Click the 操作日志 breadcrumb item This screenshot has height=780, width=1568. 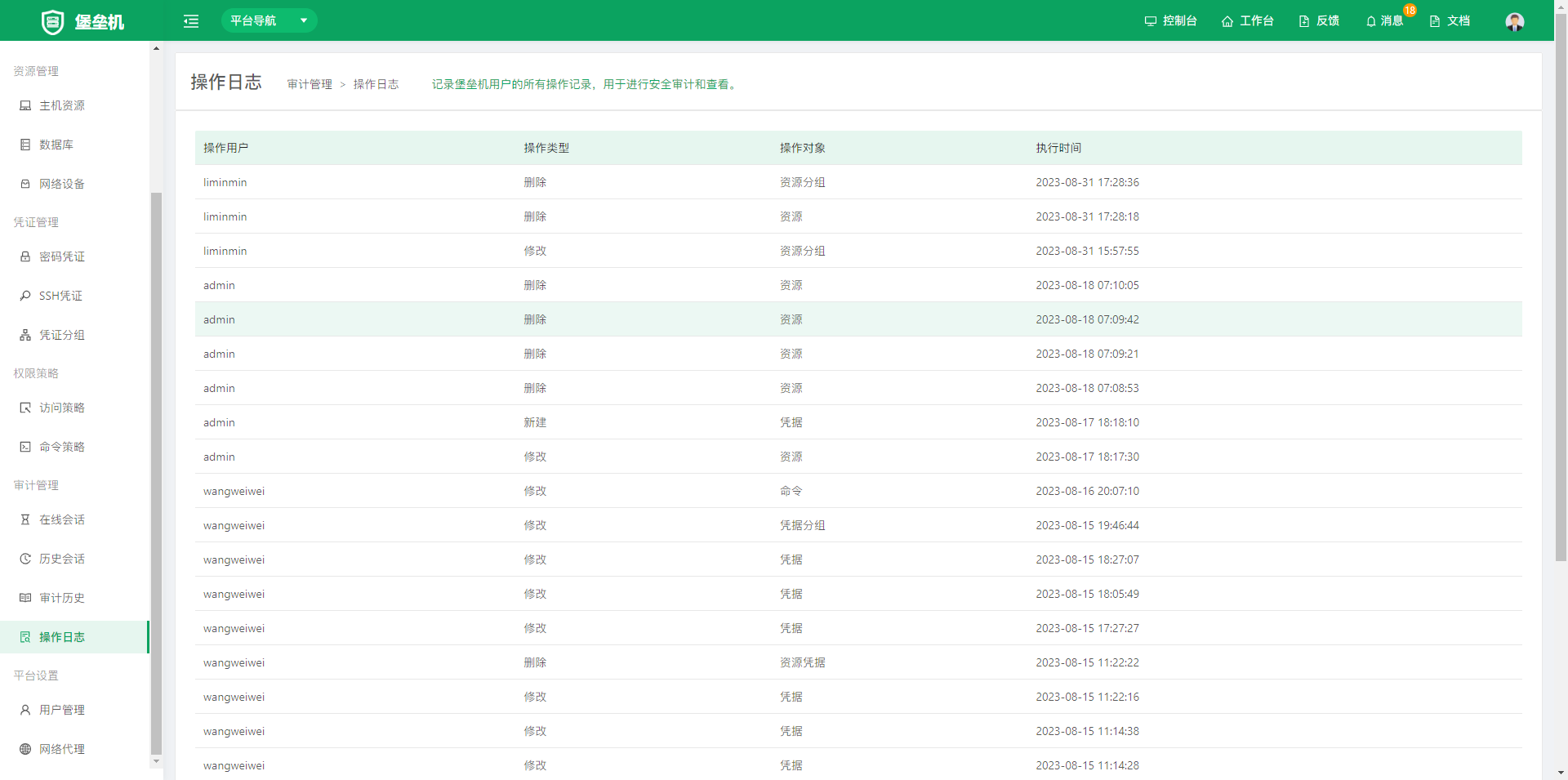pos(376,84)
